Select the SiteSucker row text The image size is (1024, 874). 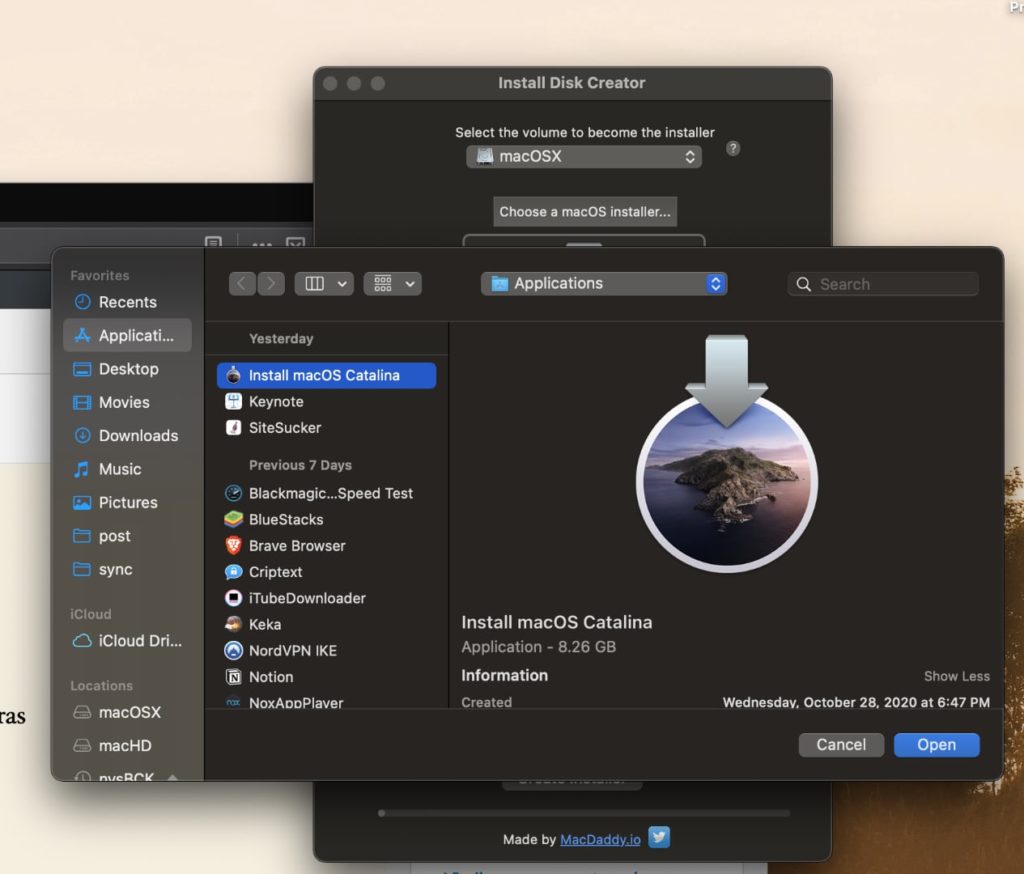285,428
